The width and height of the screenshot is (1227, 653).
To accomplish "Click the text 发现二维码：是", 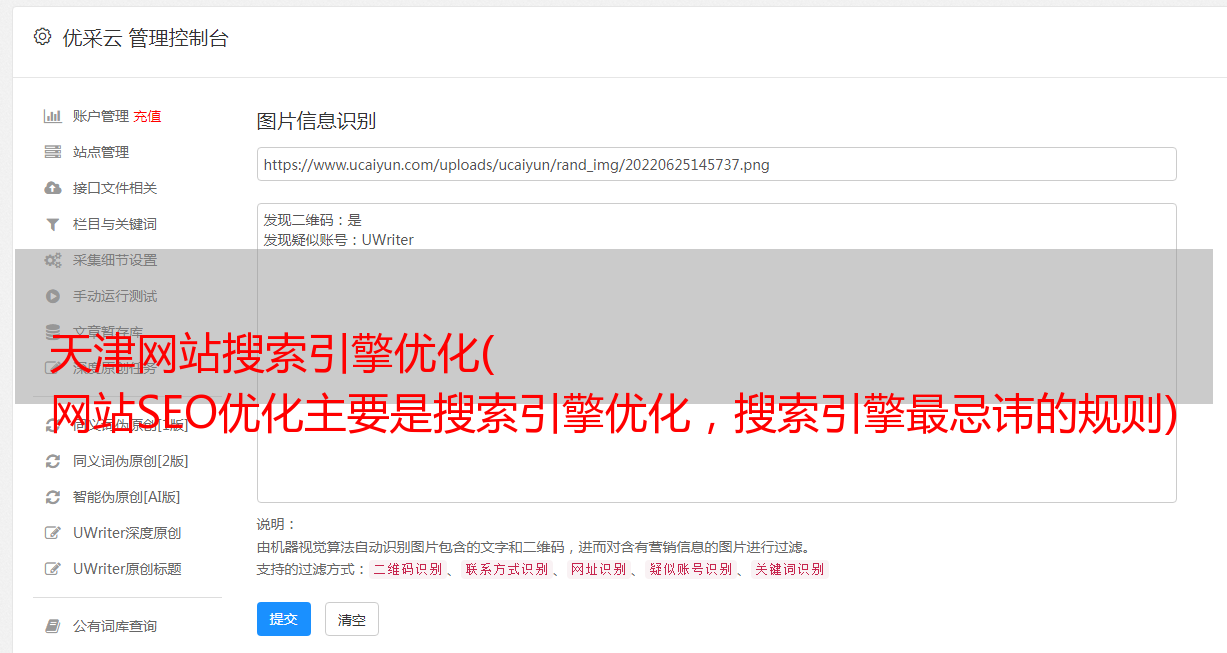I will [x=313, y=220].
